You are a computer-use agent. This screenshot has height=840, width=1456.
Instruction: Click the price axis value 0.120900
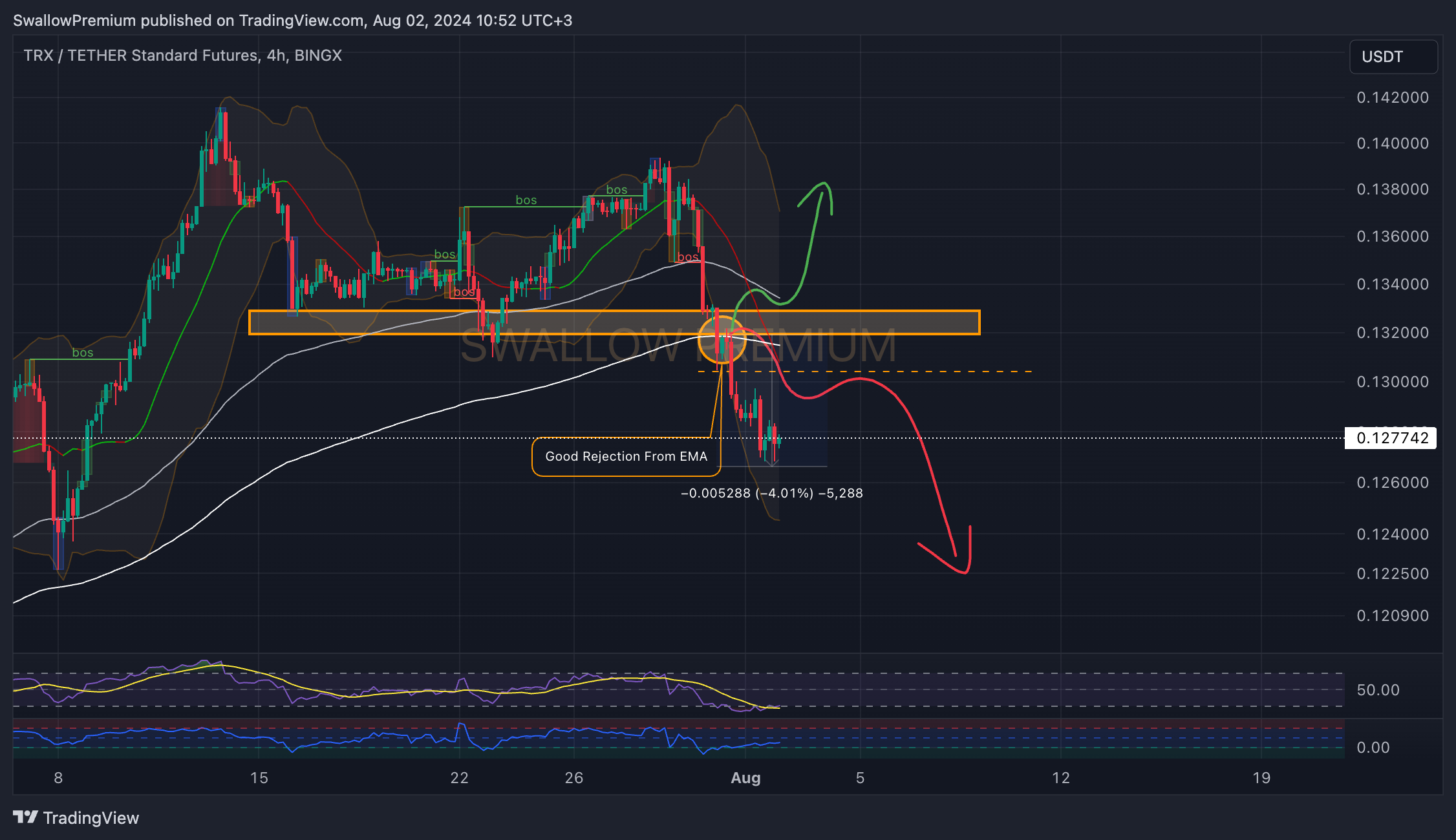1393,616
